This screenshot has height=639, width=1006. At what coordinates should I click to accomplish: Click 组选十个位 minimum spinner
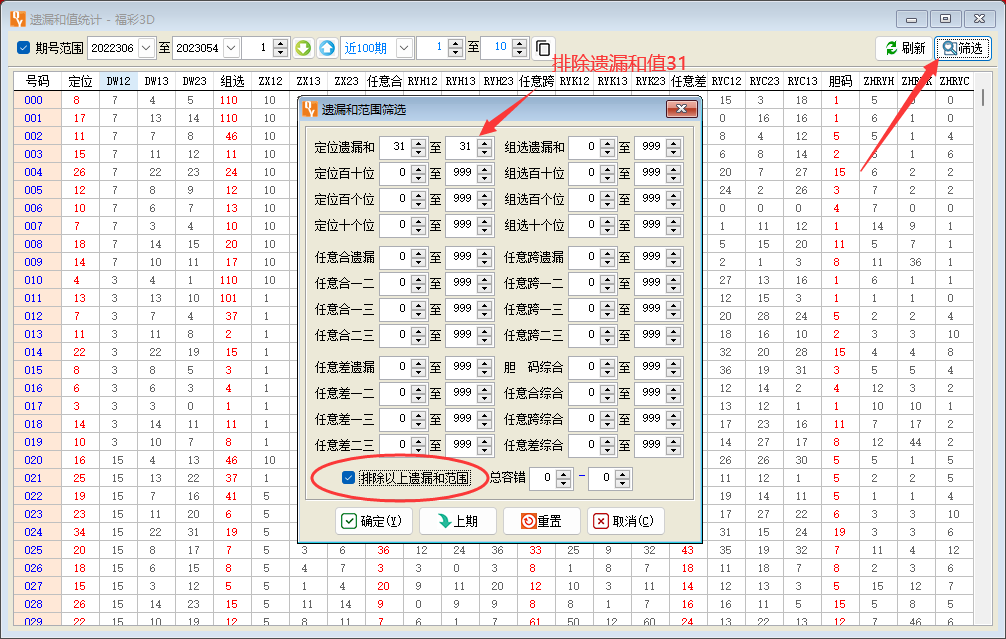click(x=608, y=226)
